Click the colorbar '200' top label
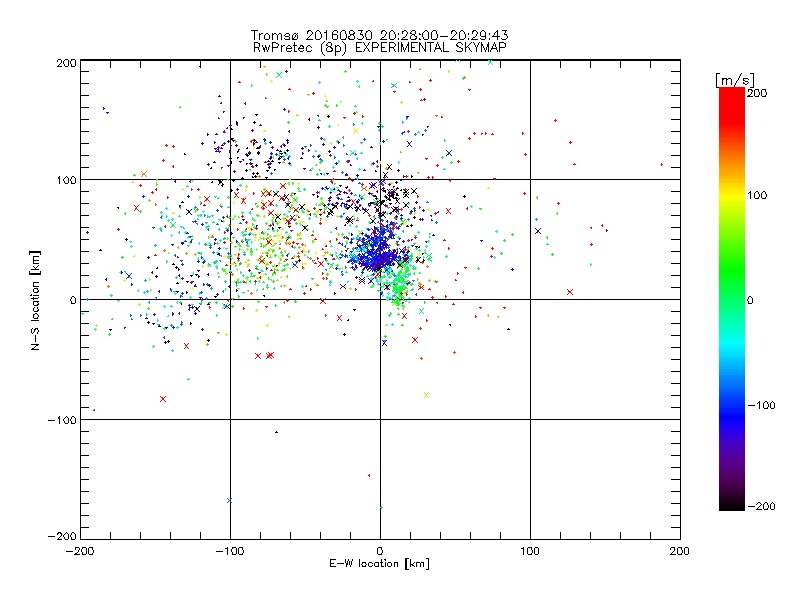 coord(757,93)
